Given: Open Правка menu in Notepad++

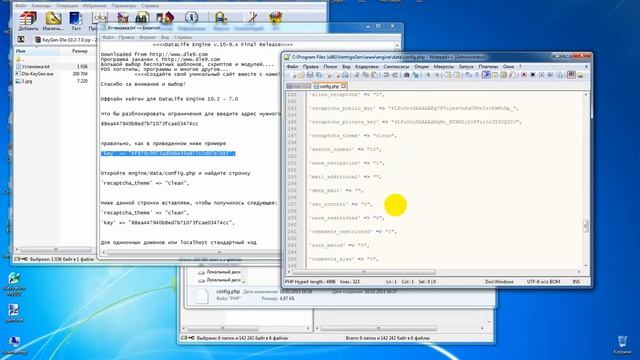Looking at the screenshot, I should (x=311, y=67).
